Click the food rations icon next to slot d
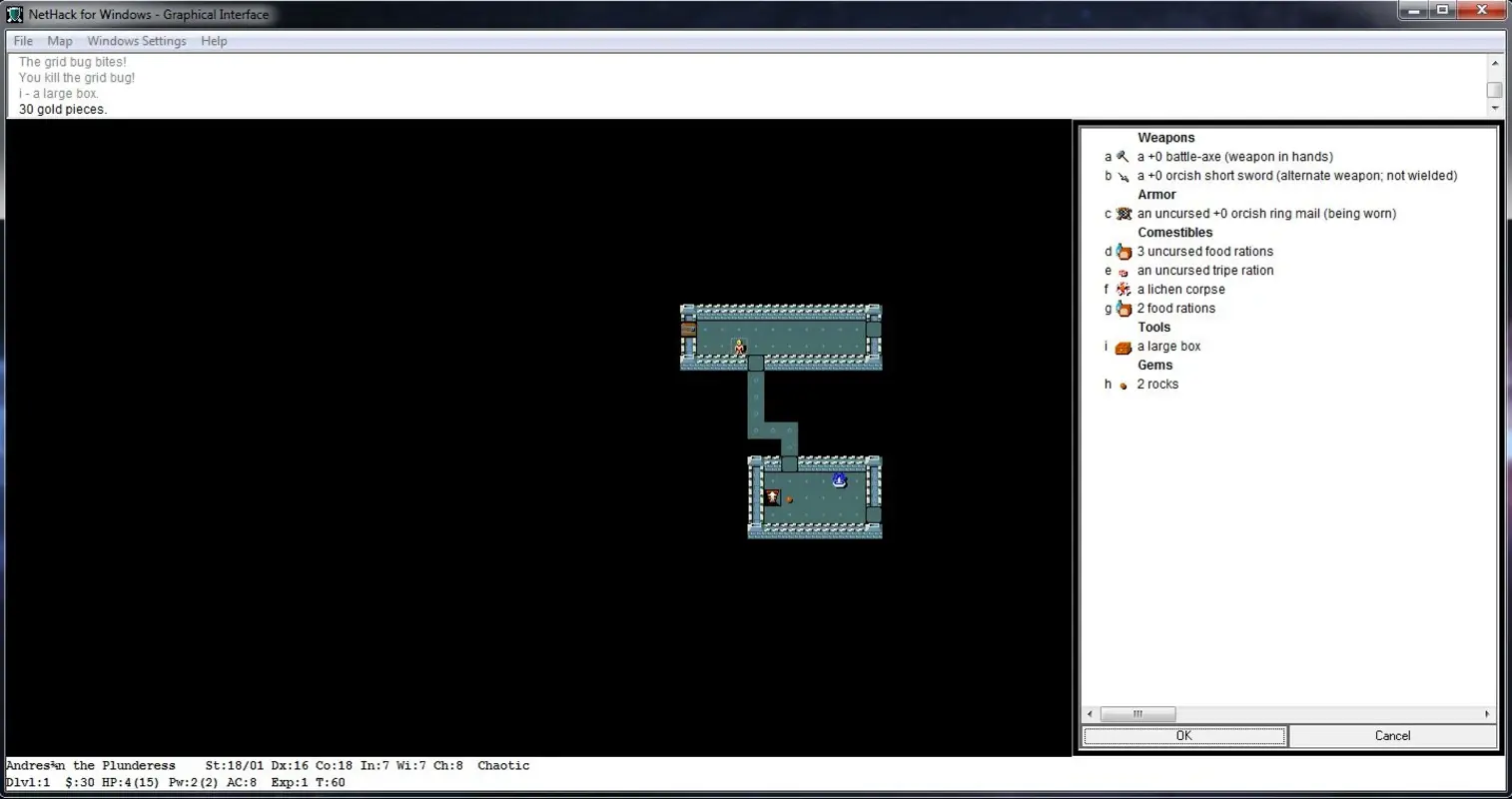Viewport: 1512px width, 799px height. pos(1123,252)
